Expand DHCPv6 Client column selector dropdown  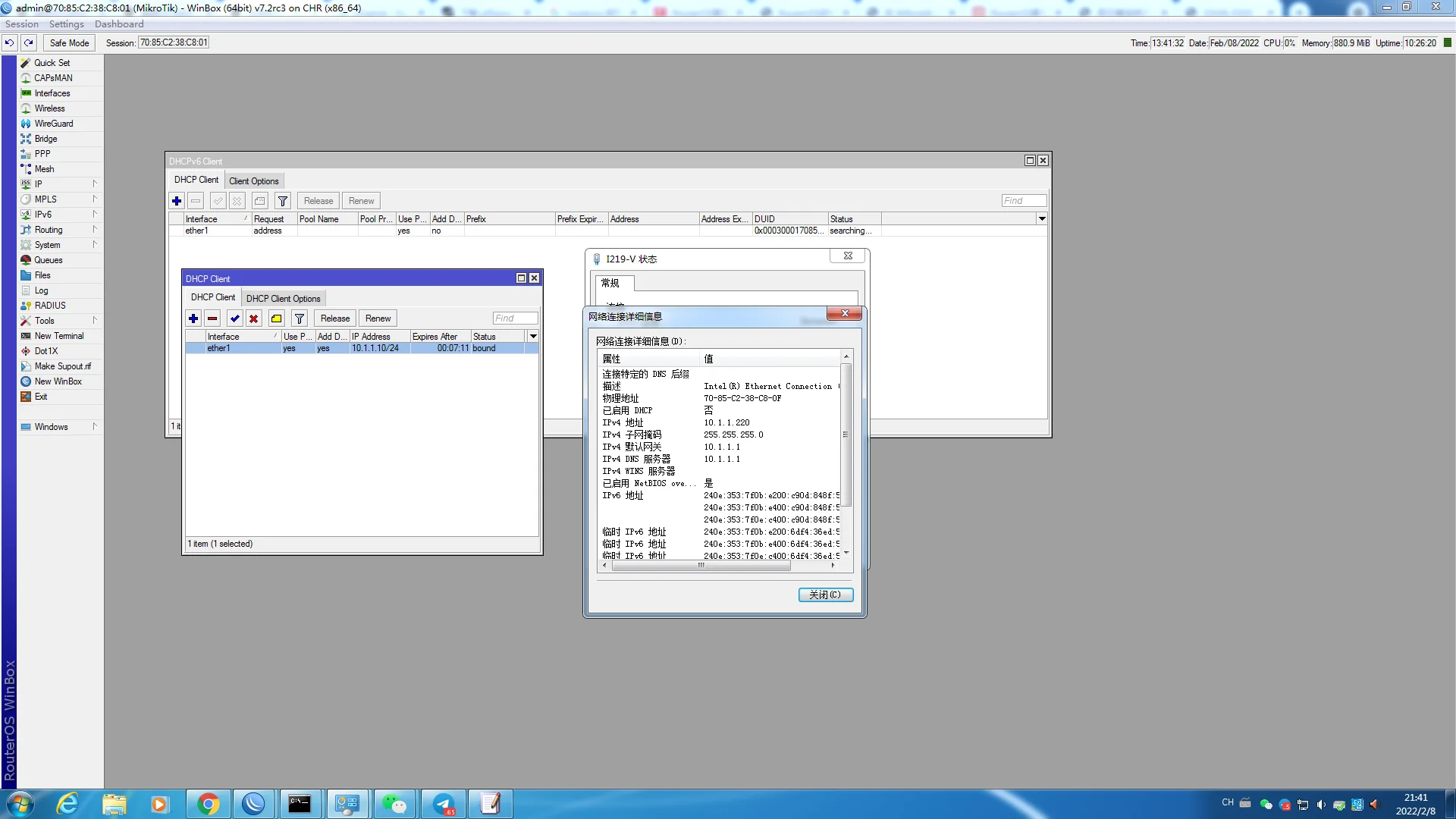click(x=1042, y=219)
